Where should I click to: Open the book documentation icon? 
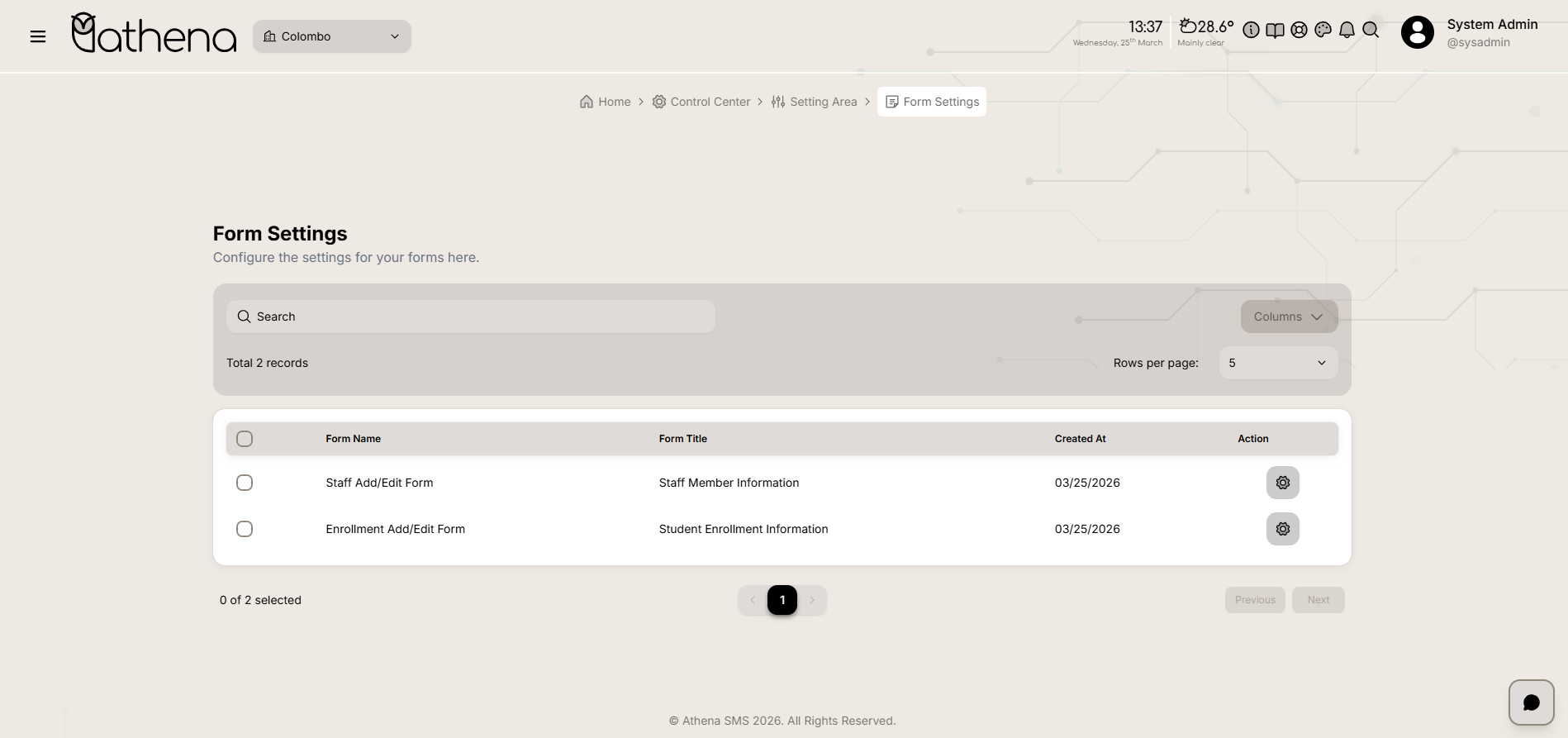[x=1275, y=31]
